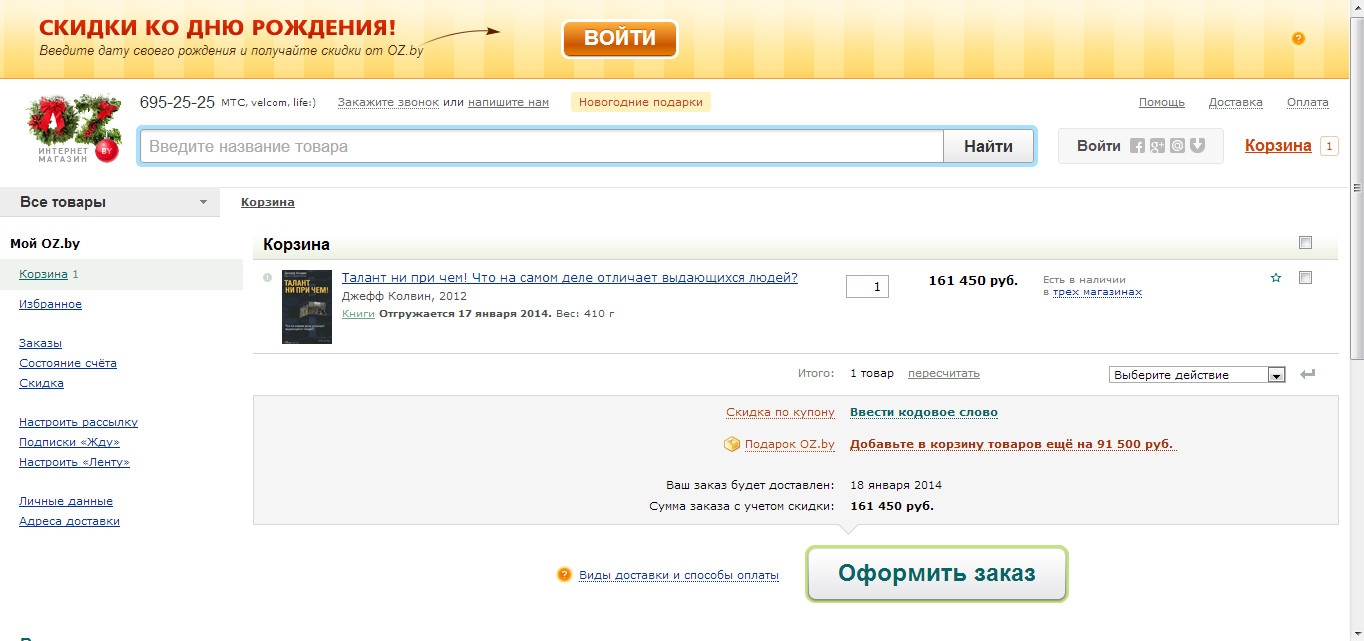Click the orange ВОЙТИ banner button

pyautogui.click(x=620, y=39)
